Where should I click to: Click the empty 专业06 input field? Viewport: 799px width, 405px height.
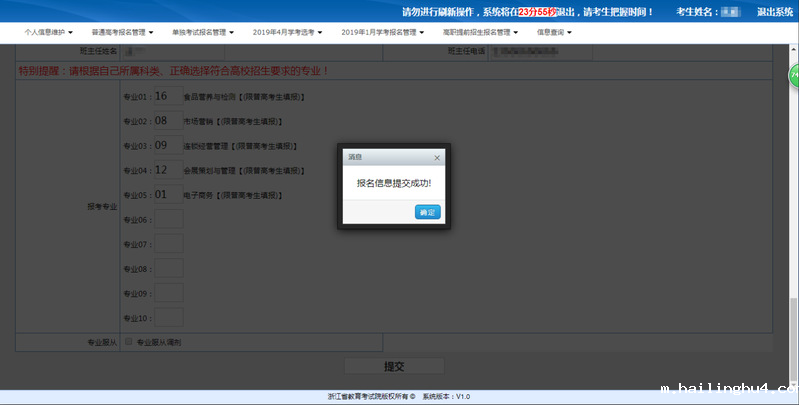(x=167, y=219)
